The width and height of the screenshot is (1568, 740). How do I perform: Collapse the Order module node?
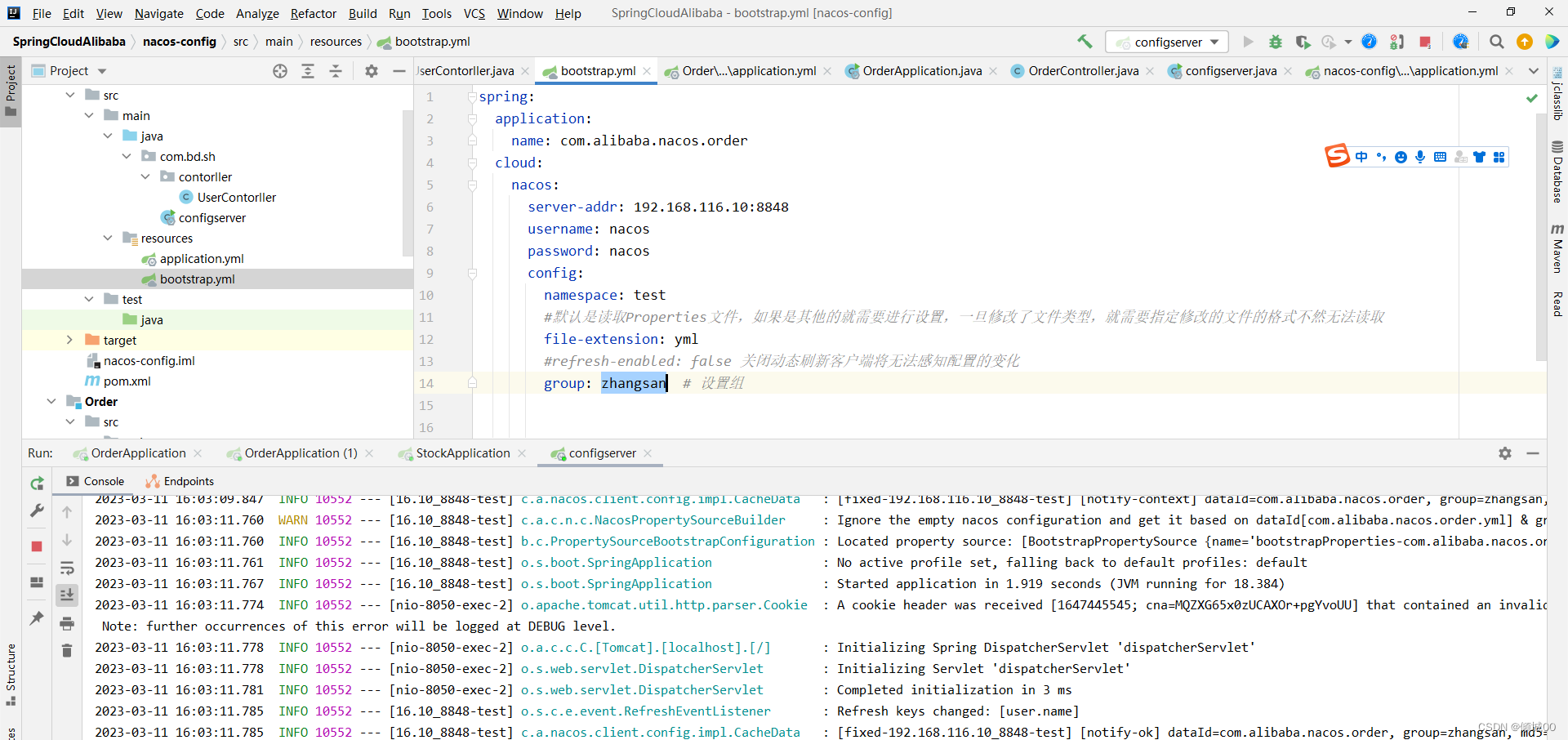pos(51,401)
